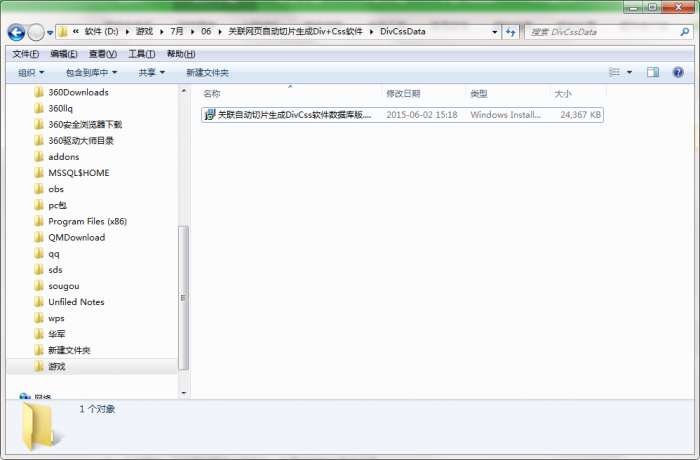This screenshot has height=460, width=700.
Task: Click the 新建文件夹 button
Action: (207, 72)
